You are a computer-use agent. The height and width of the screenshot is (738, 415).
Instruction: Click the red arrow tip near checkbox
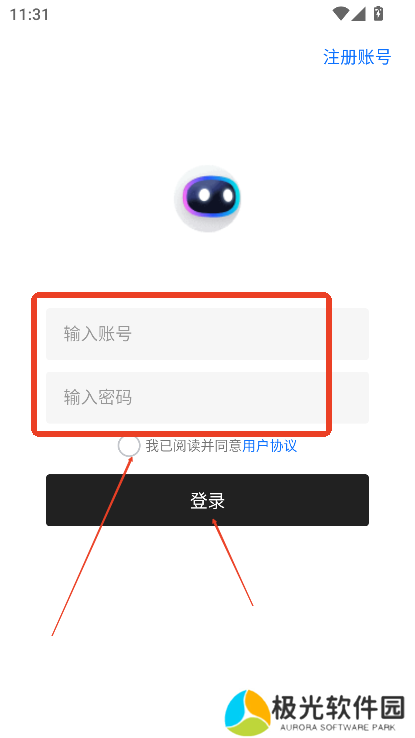tap(132, 458)
